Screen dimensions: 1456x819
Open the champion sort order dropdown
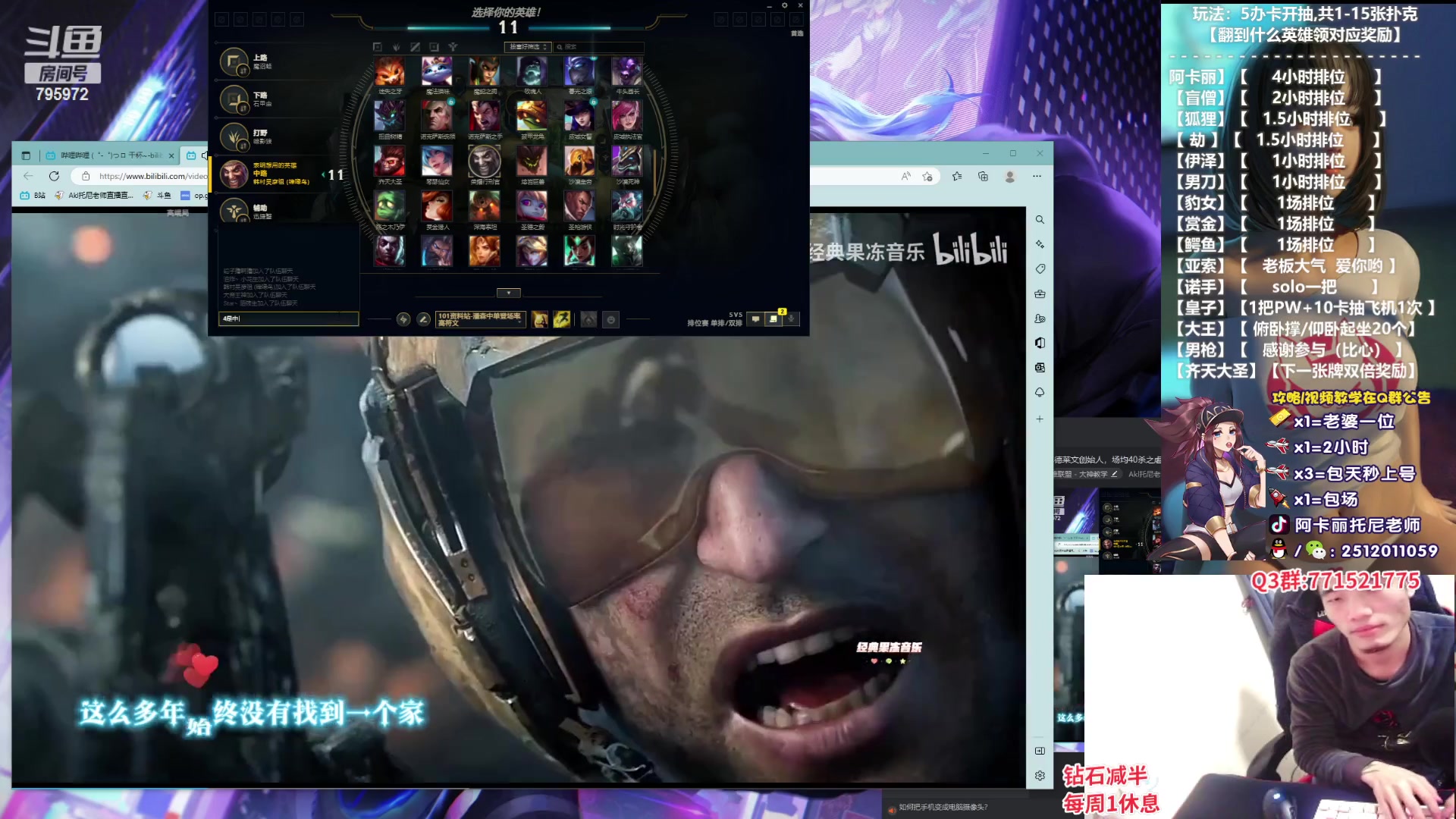point(528,47)
